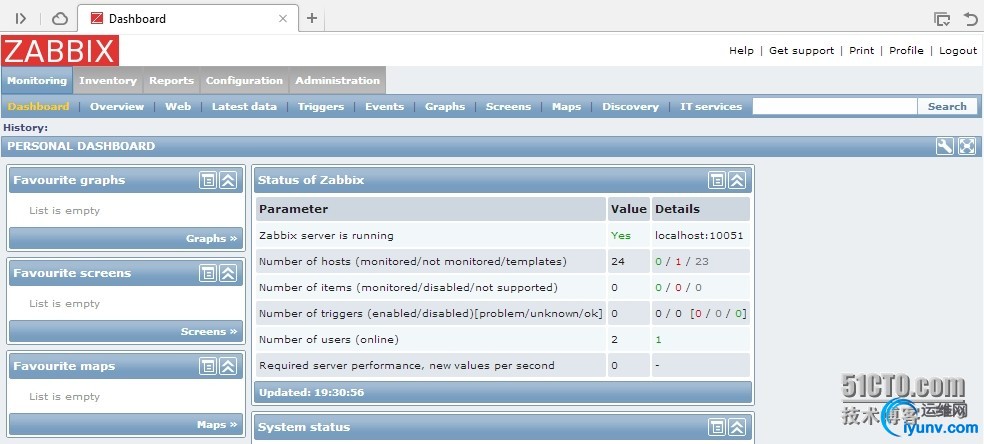Collapse the Favourite graphs widget
984x444 pixels.
pyautogui.click(x=228, y=181)
